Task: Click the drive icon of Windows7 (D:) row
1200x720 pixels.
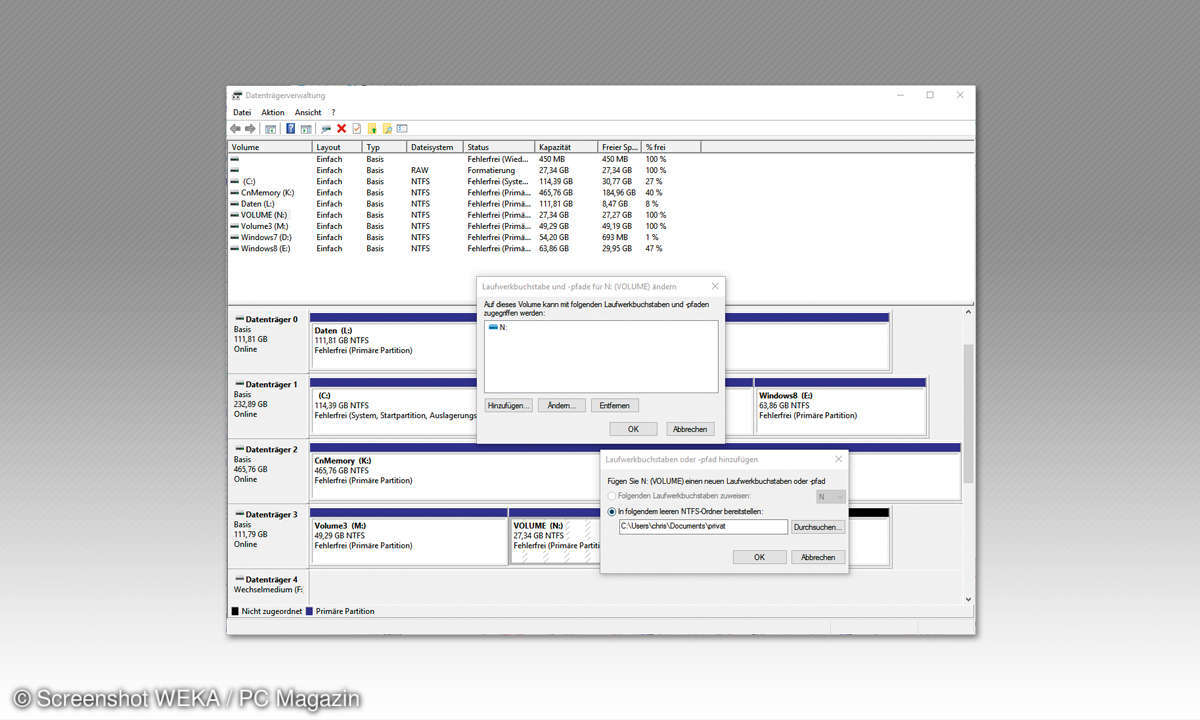Action: pos(235,237)
